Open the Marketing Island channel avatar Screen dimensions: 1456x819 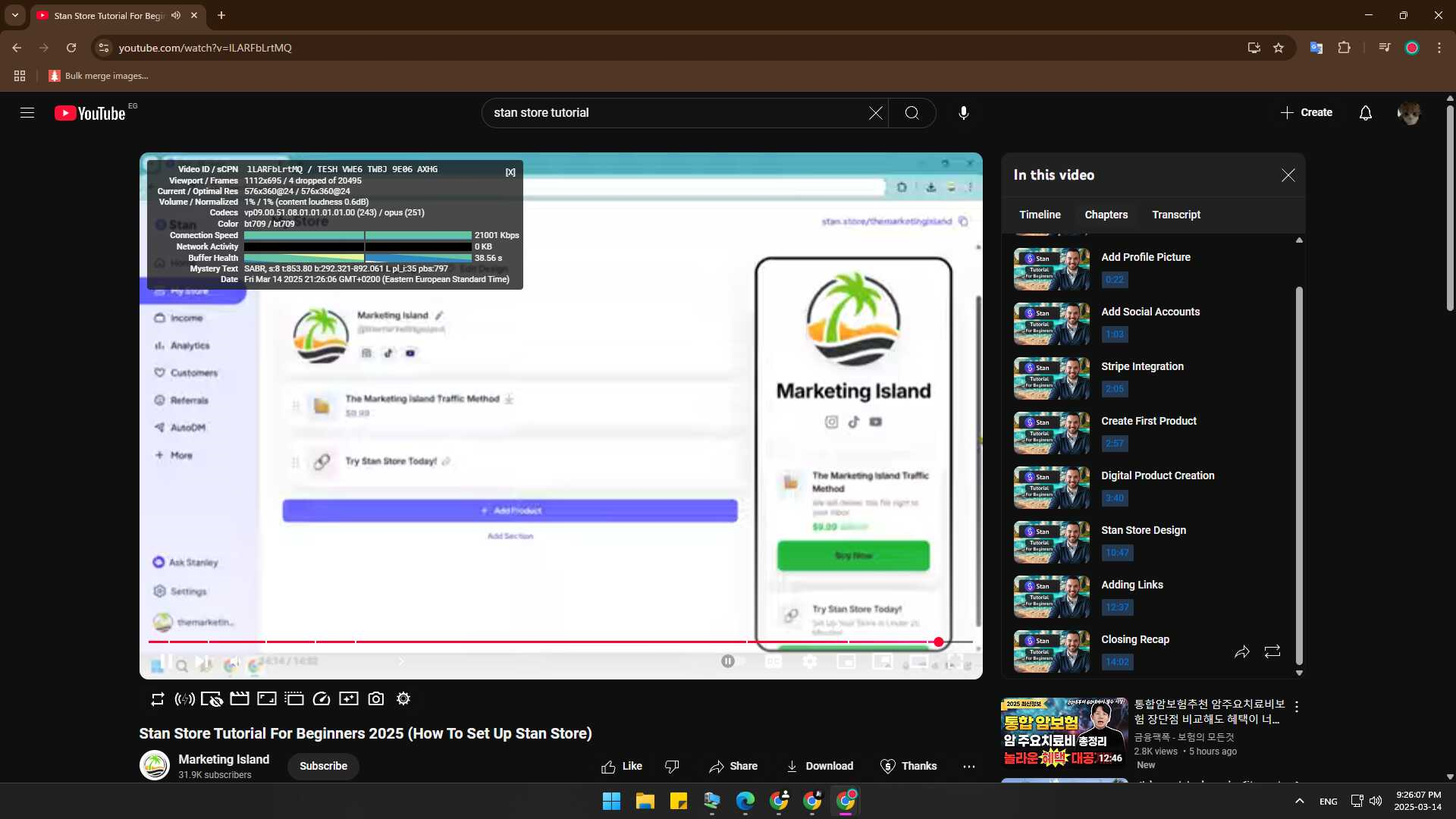(x=155, y=766)
